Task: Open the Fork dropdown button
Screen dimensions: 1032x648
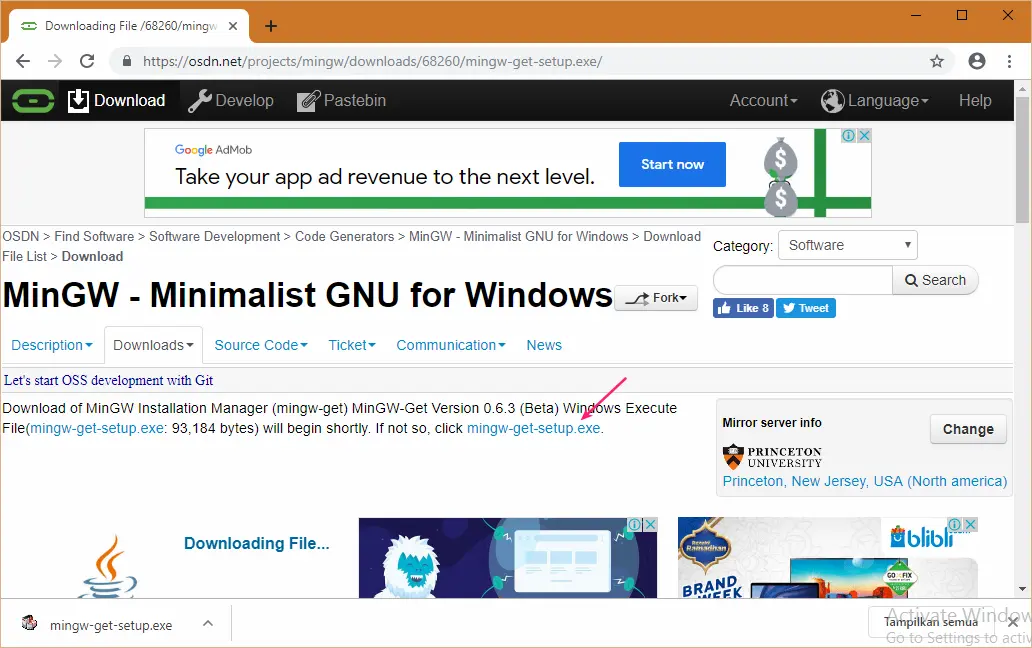Action: [x=656, y=298]
